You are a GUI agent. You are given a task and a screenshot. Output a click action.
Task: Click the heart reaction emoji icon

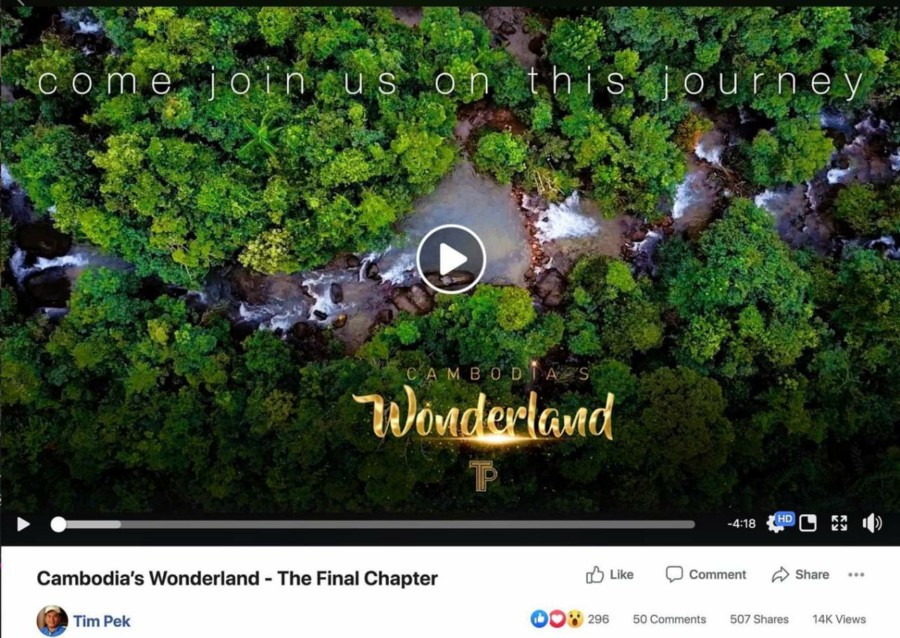[557, 618]
